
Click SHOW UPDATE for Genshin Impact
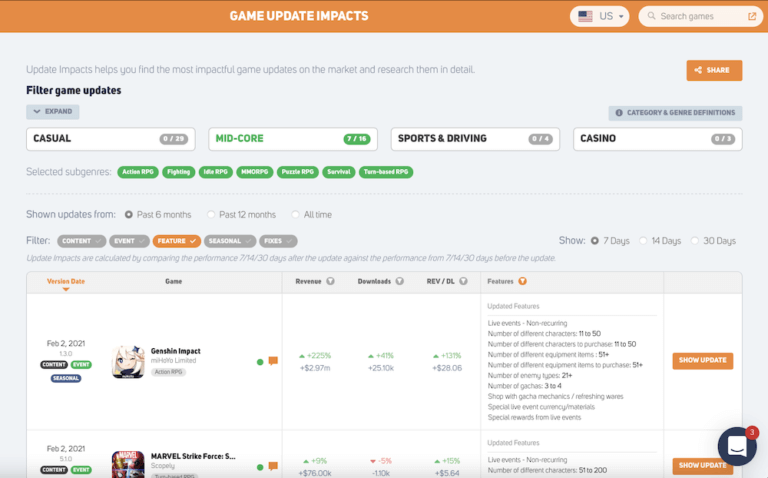(x=702, y=360)
